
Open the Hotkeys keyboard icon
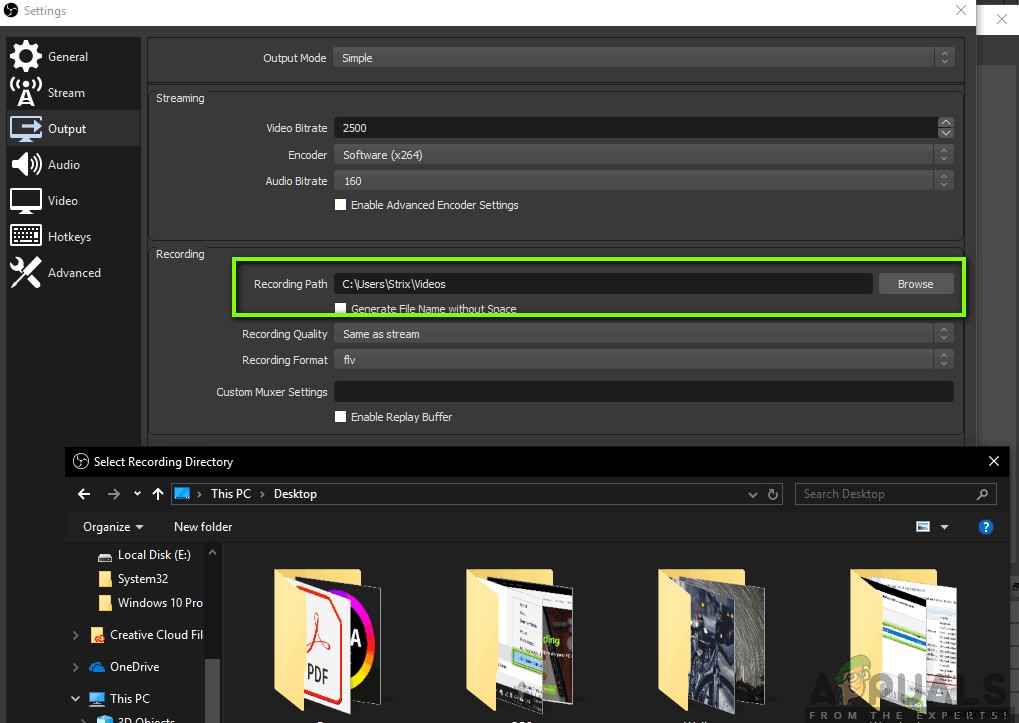point(25,235)
